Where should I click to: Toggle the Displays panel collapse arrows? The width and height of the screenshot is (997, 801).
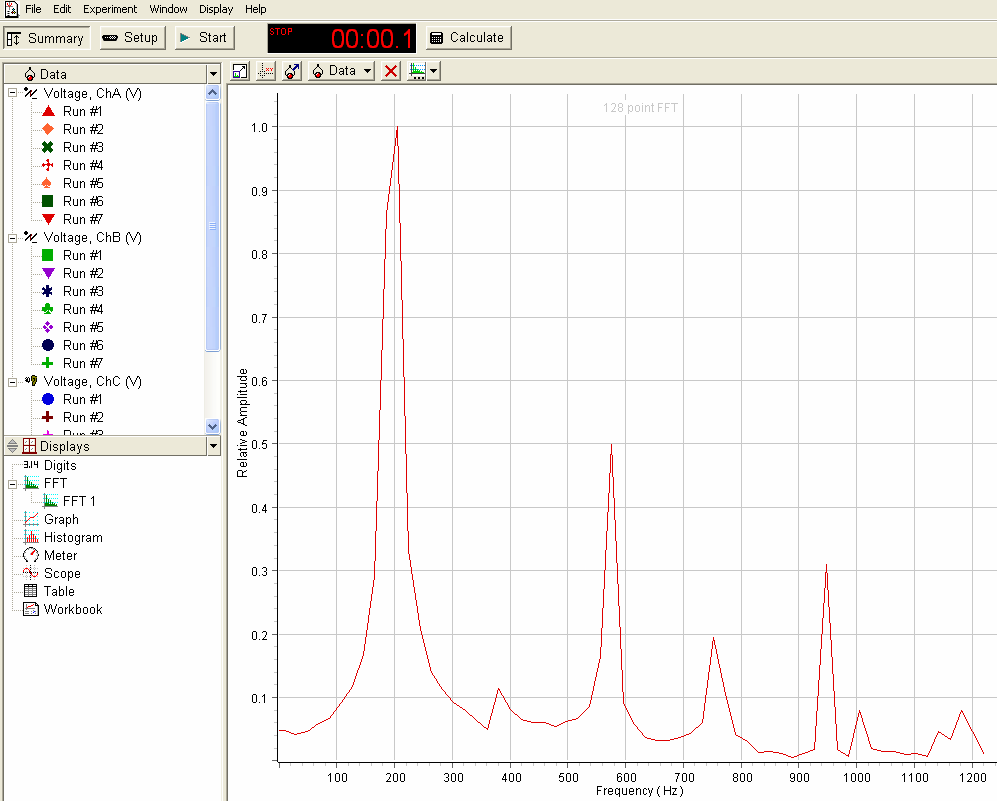[12, 446]
